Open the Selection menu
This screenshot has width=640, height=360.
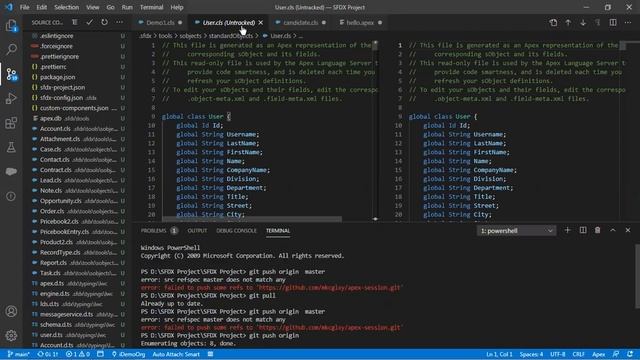click(x=66, y=7)
